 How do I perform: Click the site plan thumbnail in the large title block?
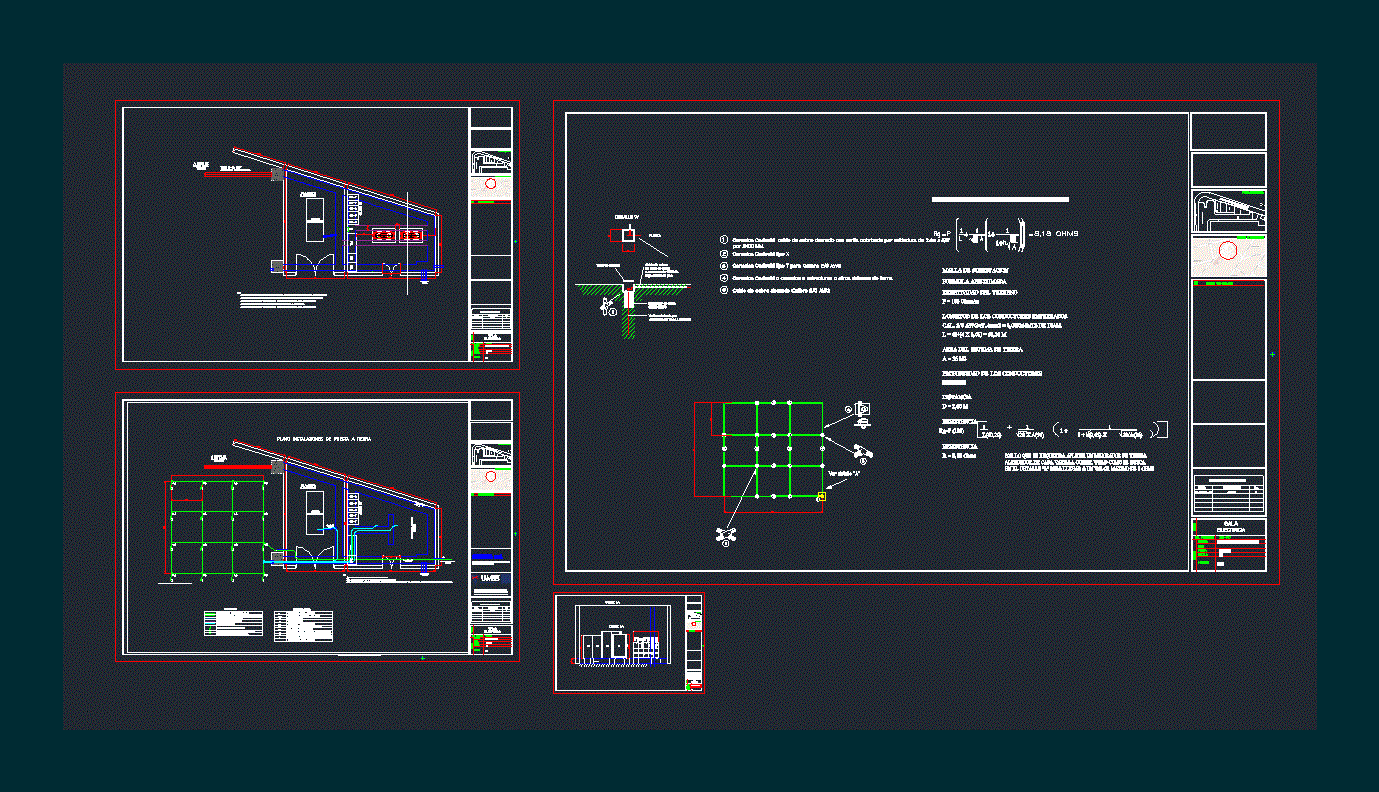pos(1229,211)
